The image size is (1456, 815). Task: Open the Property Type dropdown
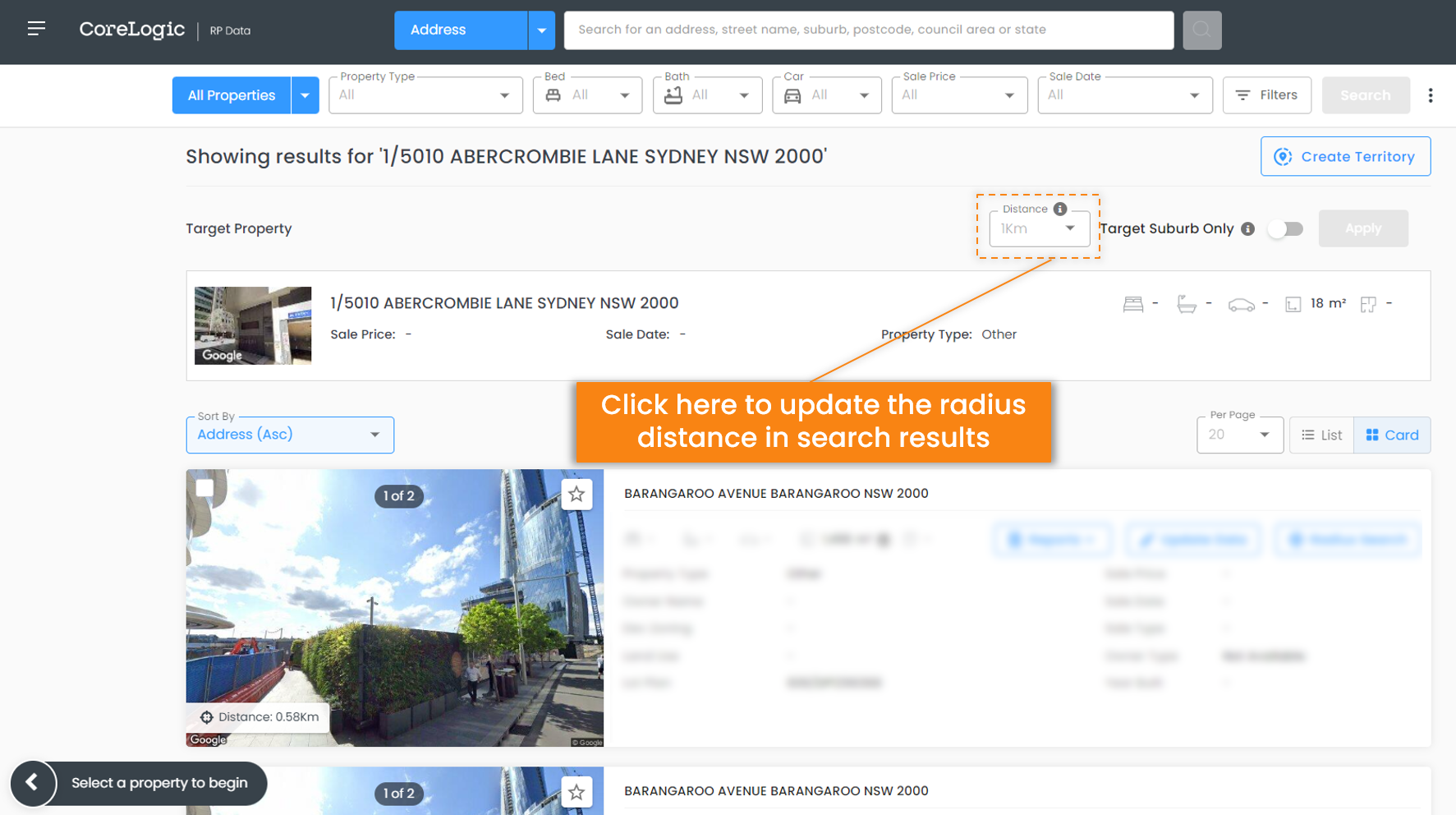425,95
